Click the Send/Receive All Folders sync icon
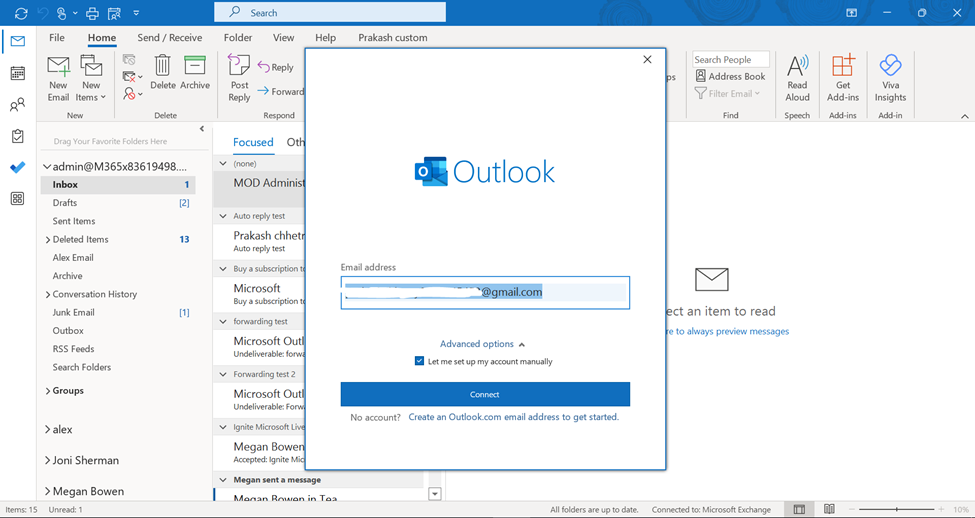 [x=21, y=12]
